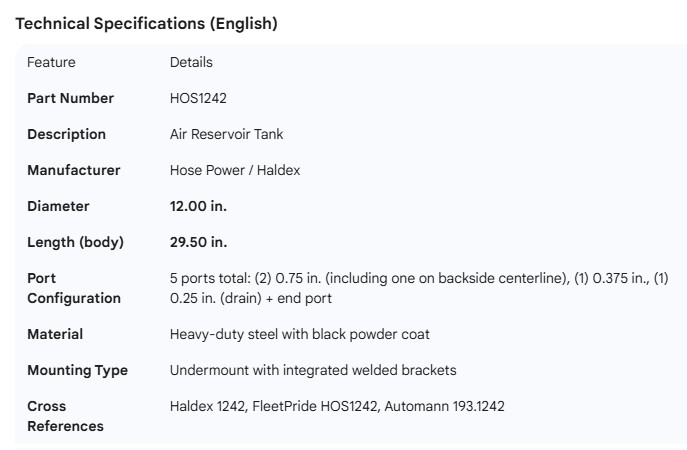Click the Air Reservoir Tank text
The height and width of the screenshot is (450, 687).
226,134
